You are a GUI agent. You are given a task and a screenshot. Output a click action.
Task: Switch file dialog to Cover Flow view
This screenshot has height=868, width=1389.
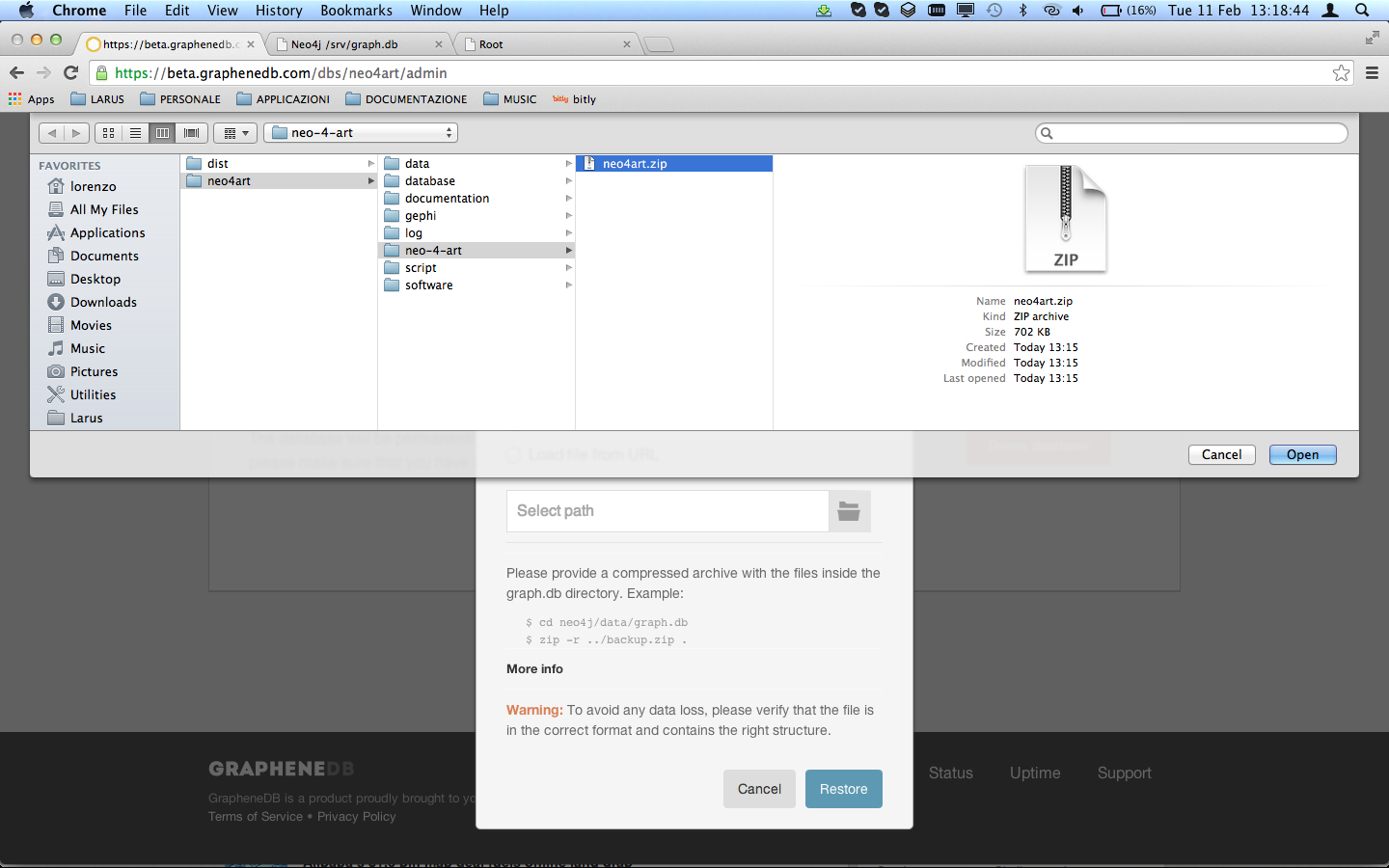(191, 133)
